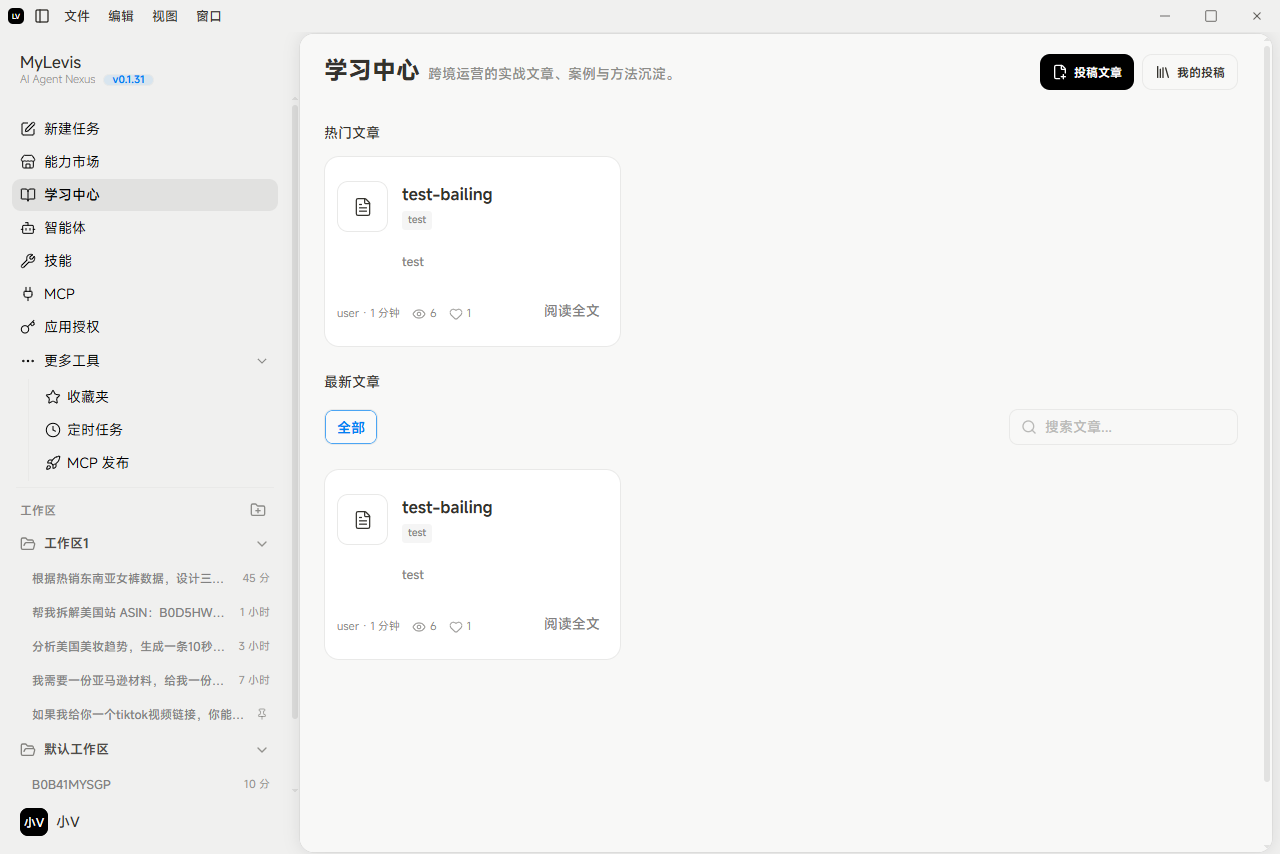Screen dimensions: 1280x854
Task: Click the 学习中心 page heading
Action: pyautogui.click(x=372, y=70)
